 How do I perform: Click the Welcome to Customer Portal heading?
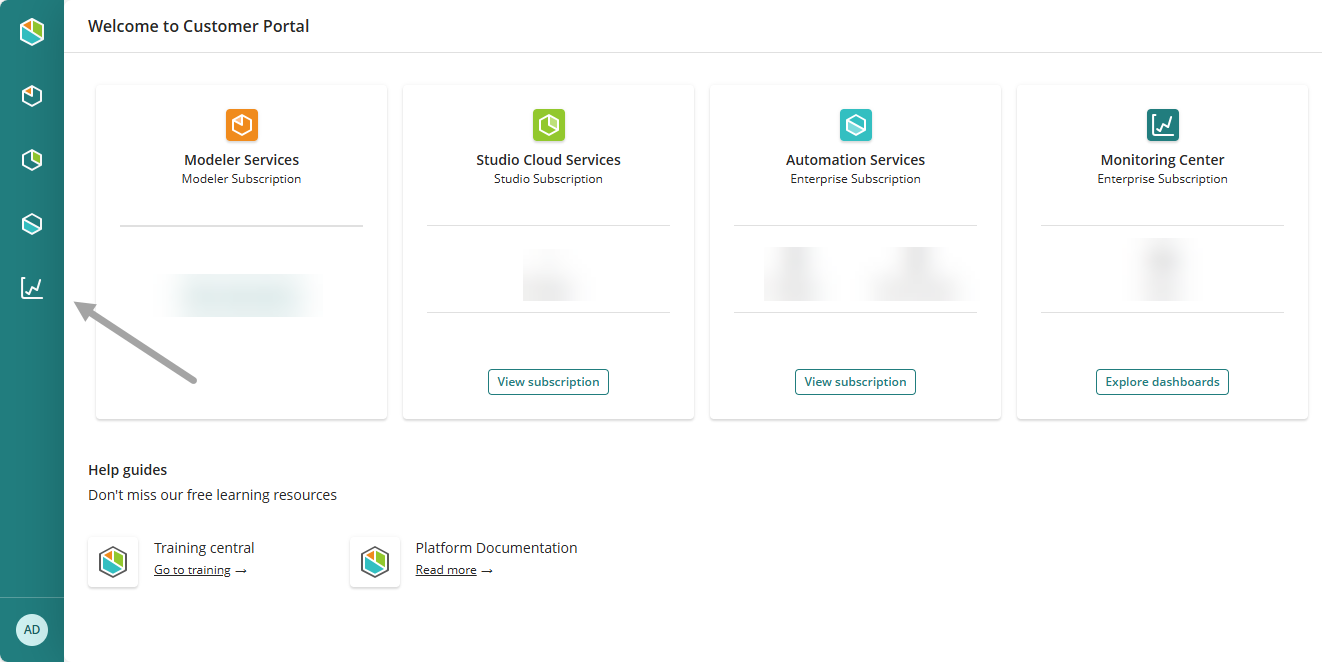coord(199,26)
